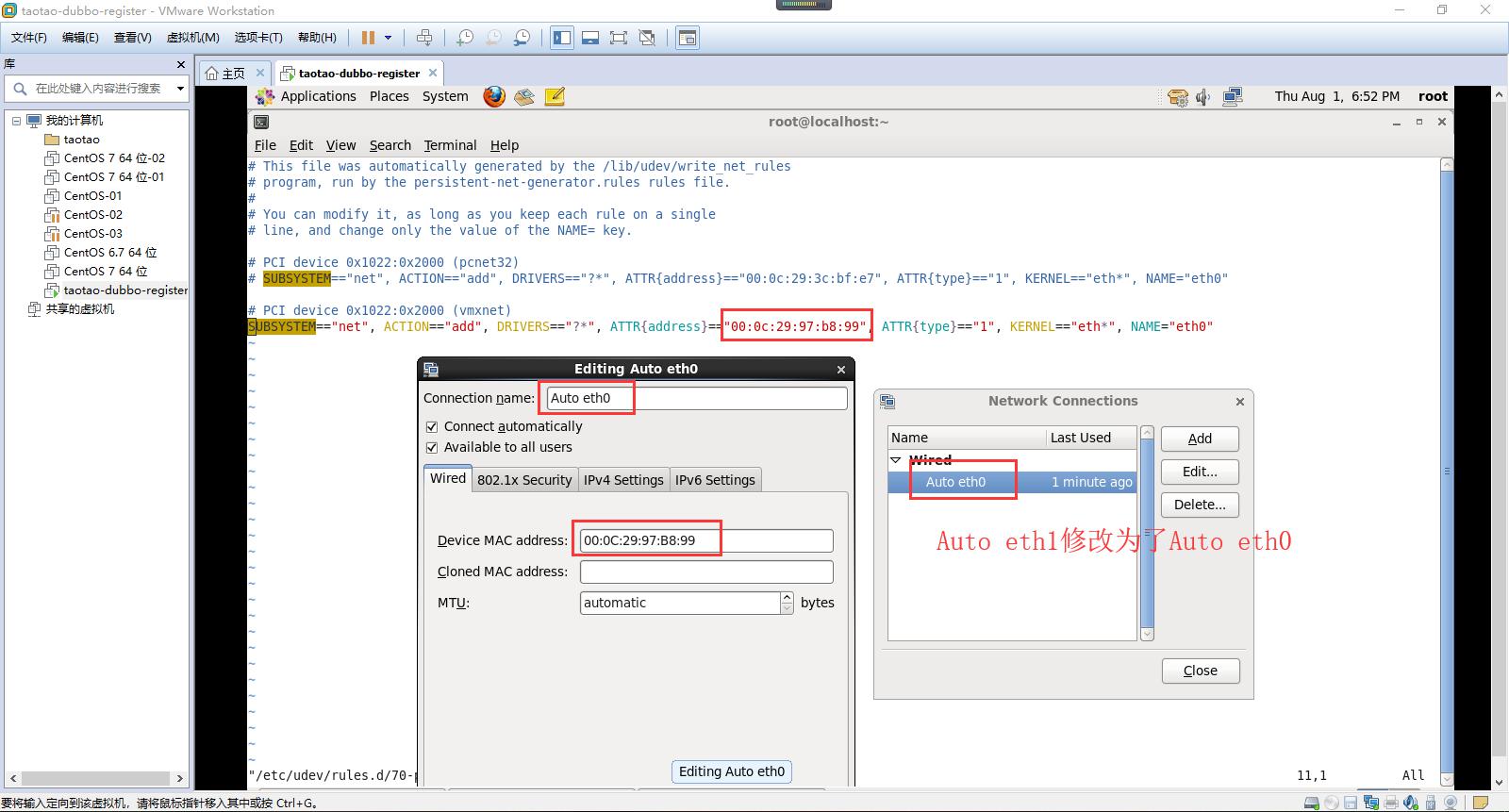Open the snapshot manager with wrench clock icon

522,38
